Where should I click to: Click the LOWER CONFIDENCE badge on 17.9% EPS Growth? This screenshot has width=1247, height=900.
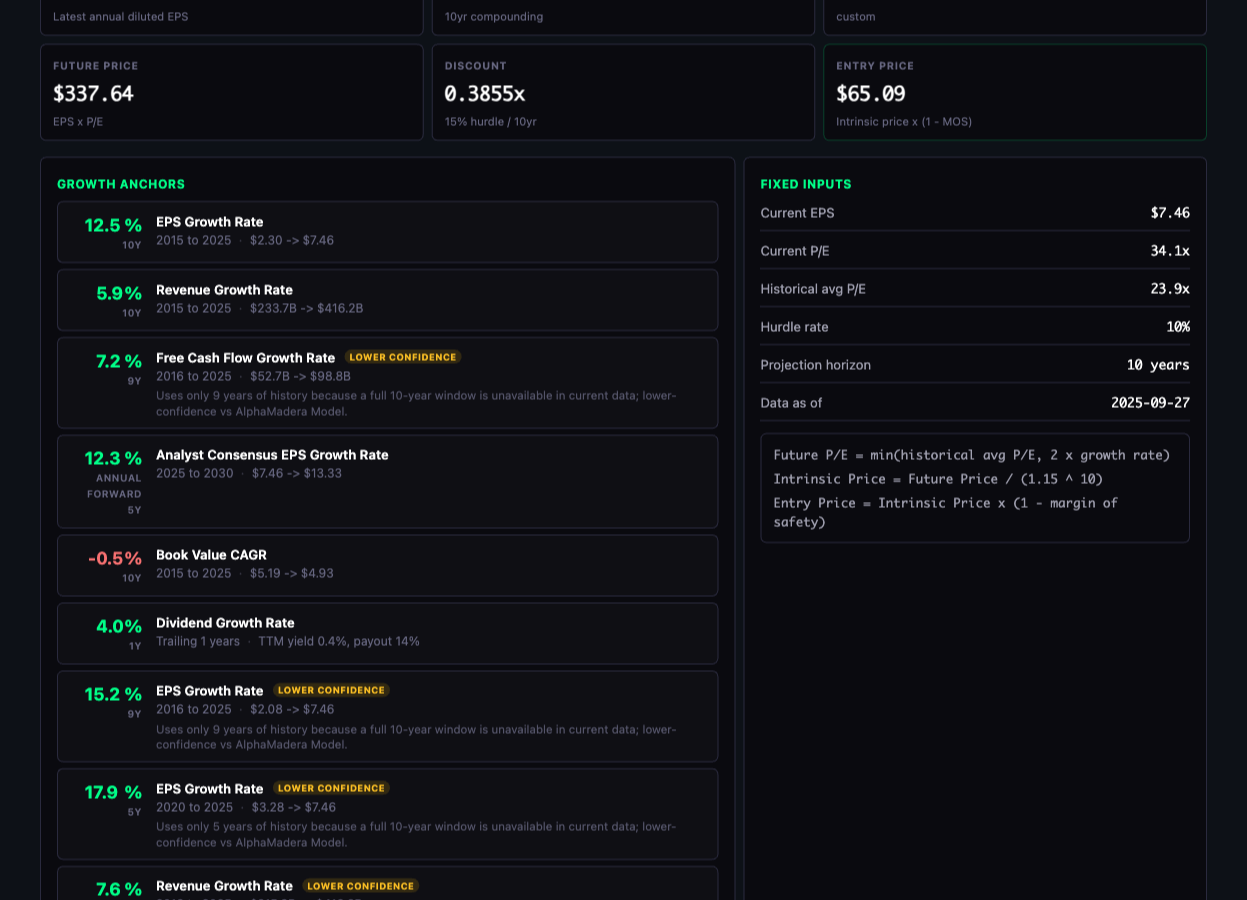331,787
